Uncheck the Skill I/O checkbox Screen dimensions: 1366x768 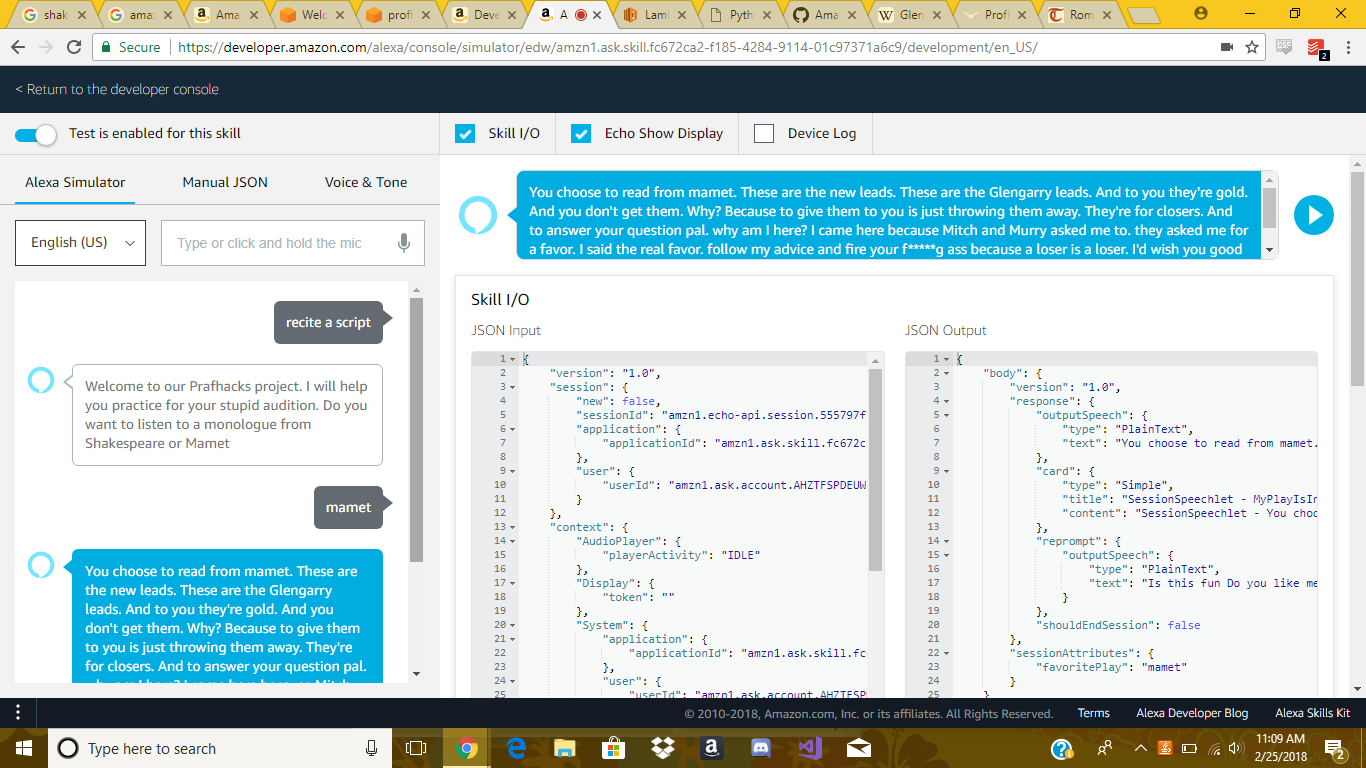pyautogui.click(x=465, y=133)
